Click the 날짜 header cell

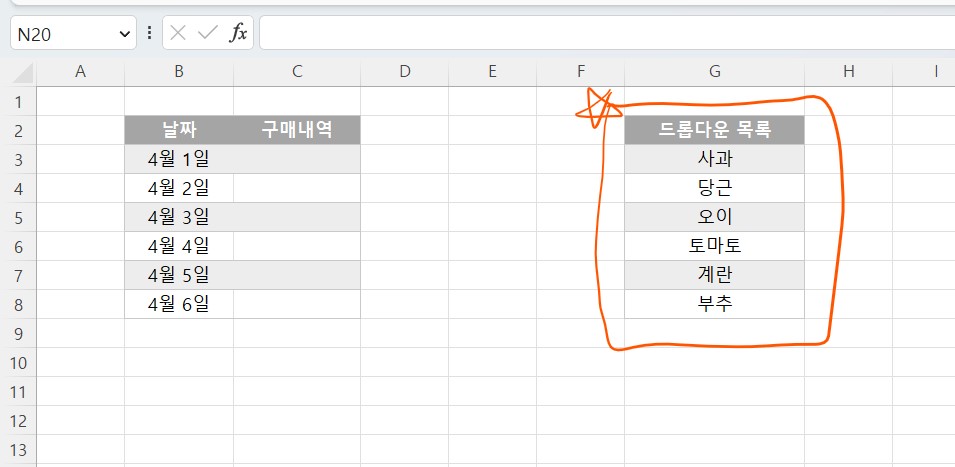point(179,130)
